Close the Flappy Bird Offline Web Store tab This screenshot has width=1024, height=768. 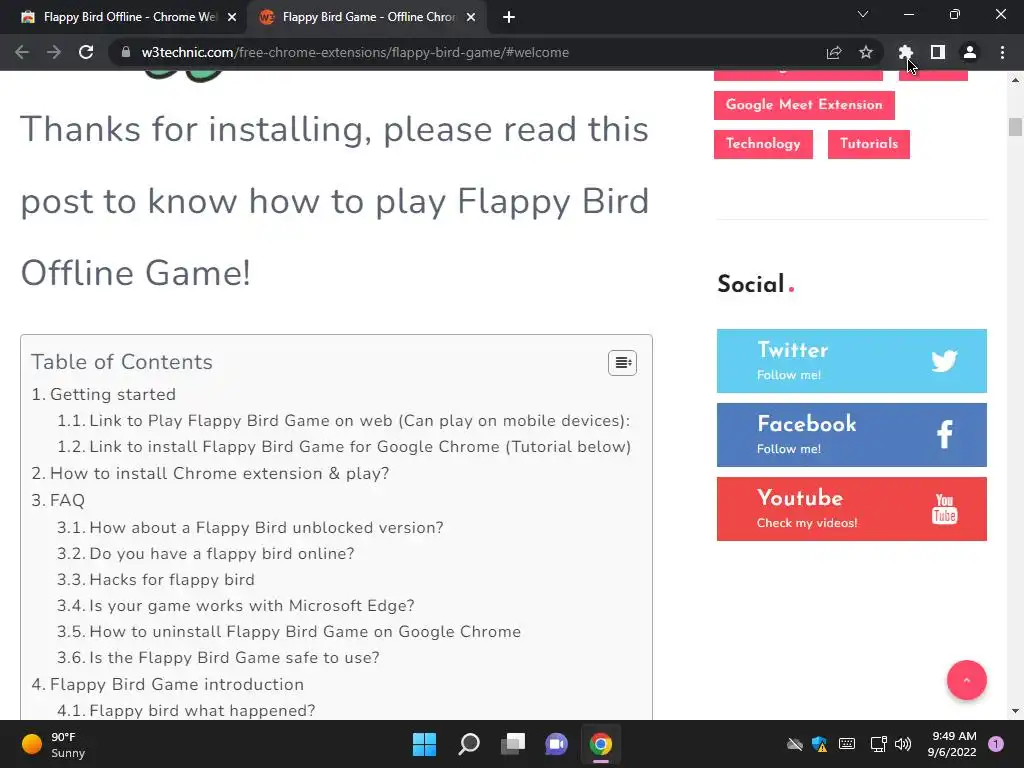pyautogui.click(x=232, y=17)
